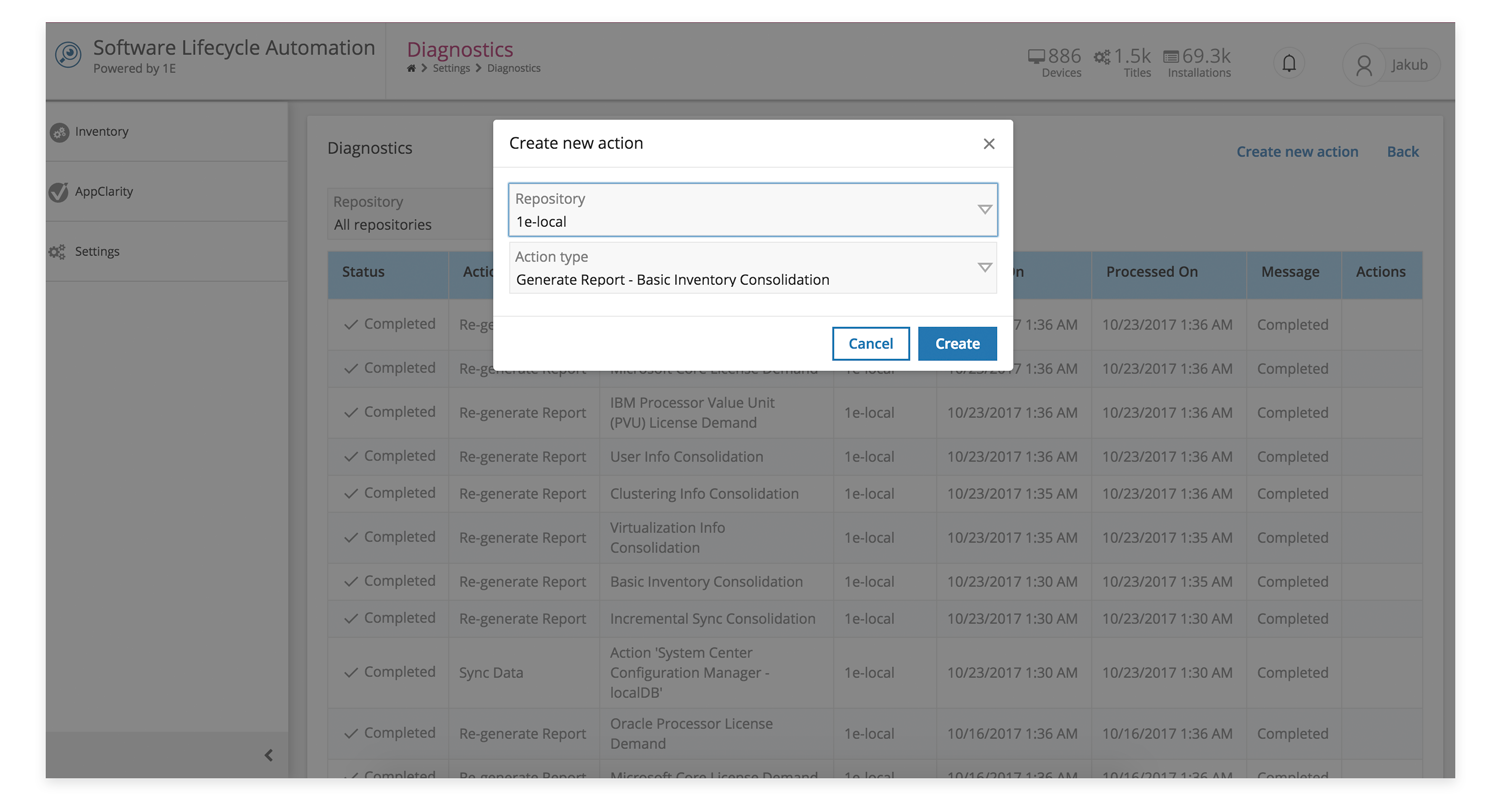Click the Settings gears sidebar icon

58,252
